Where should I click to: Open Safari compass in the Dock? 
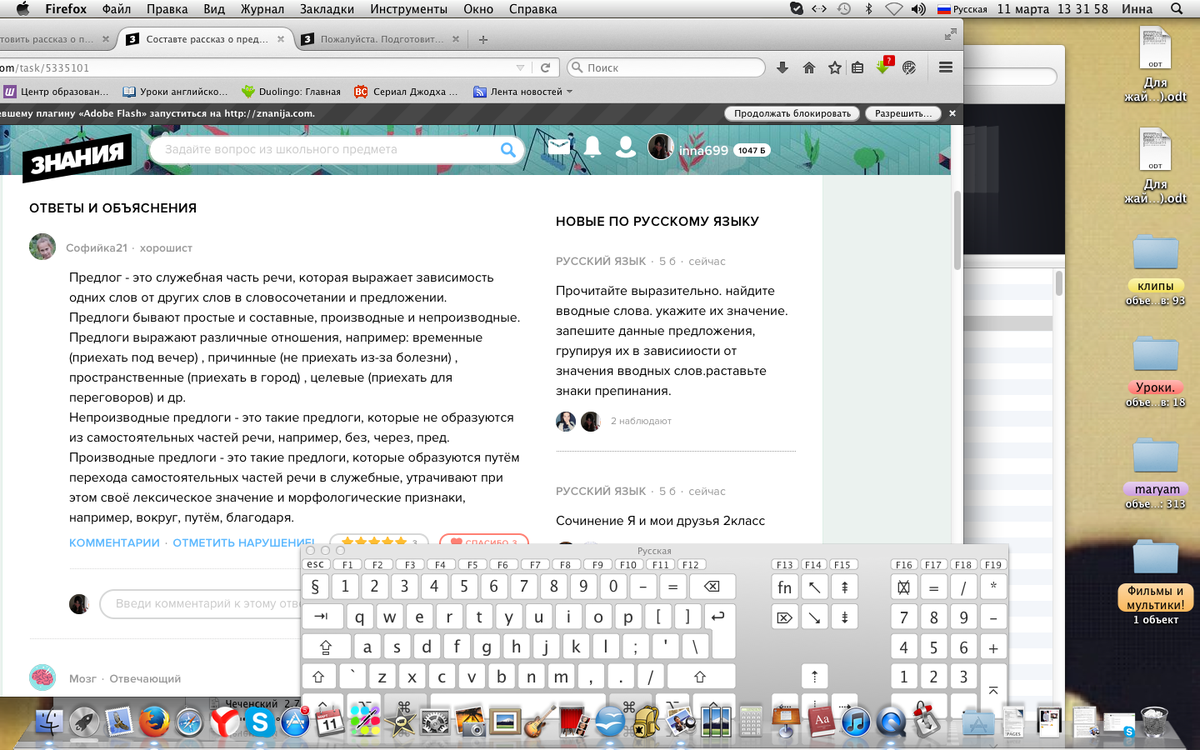tap(189, 721)
